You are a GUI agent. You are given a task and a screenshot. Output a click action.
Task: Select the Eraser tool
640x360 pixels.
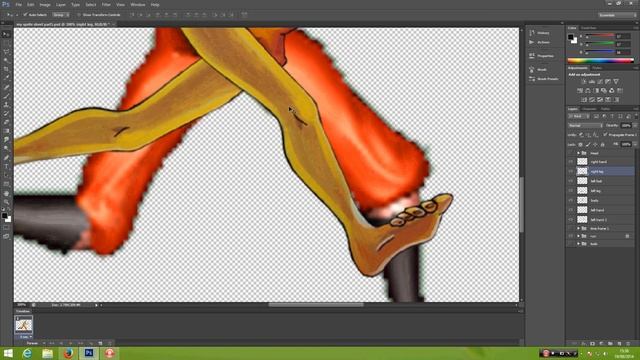pyautogui.click(x=6, y=122)
